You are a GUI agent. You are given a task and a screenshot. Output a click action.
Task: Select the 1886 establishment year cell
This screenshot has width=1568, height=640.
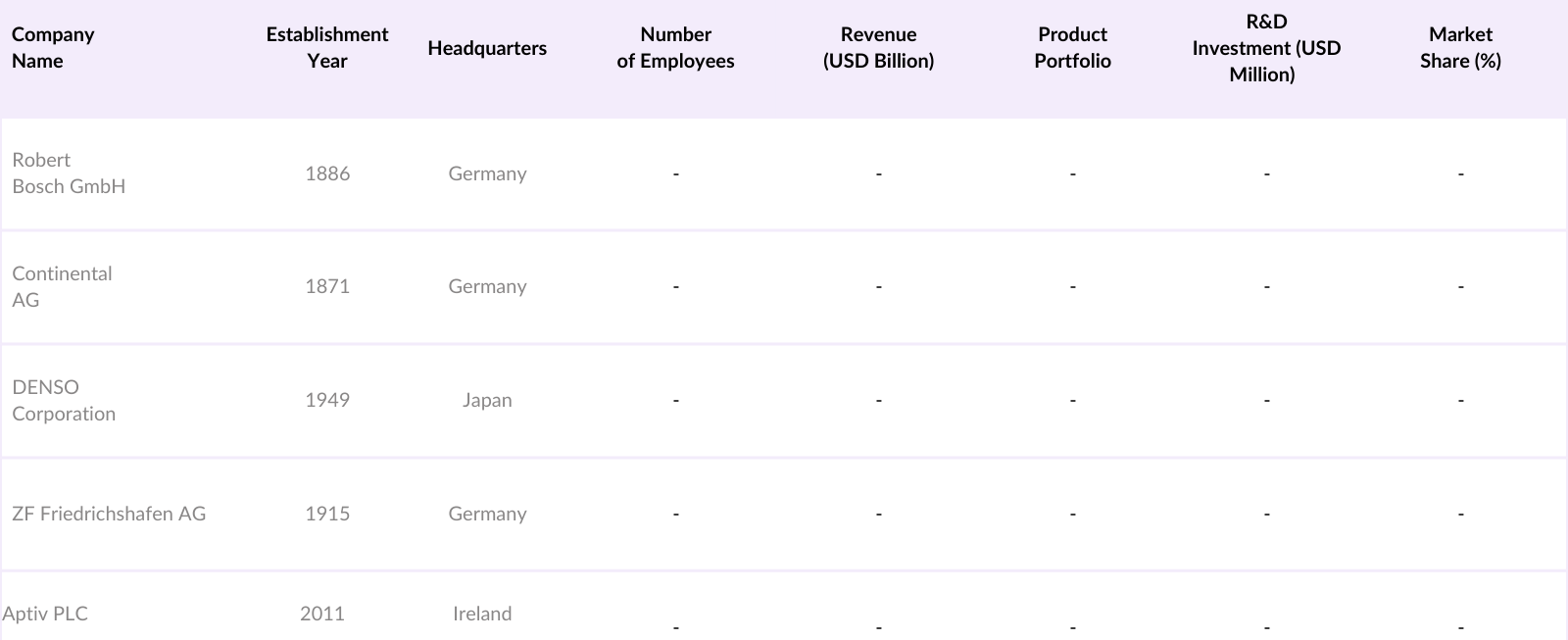(327, 173)
